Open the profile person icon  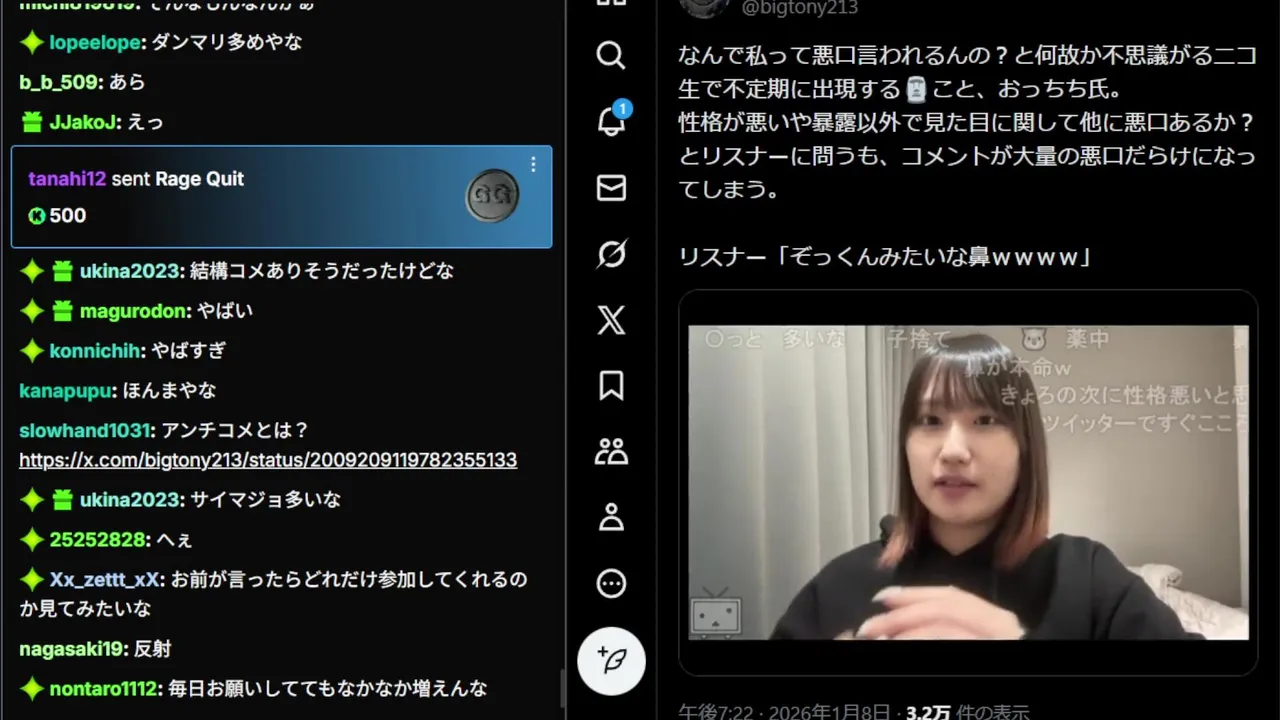coord(611,518)
